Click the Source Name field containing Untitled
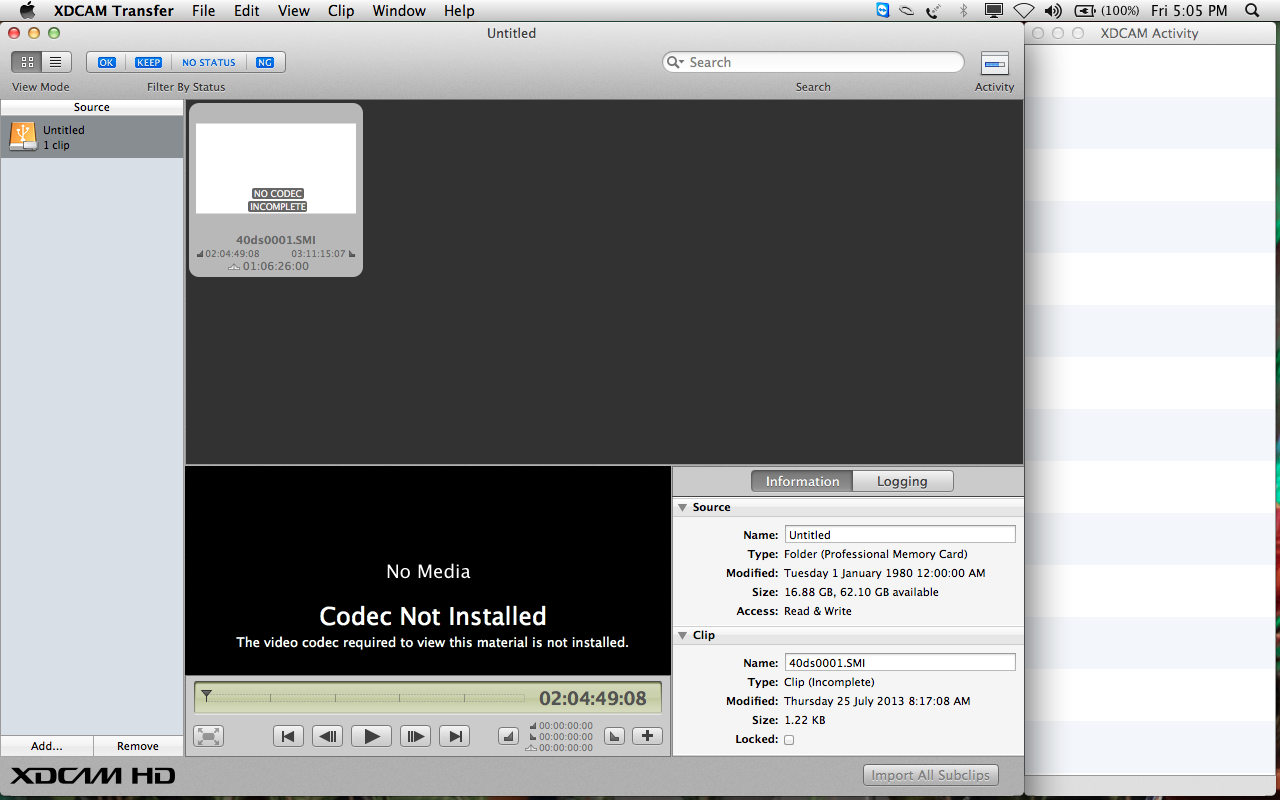 click(900, 535)
